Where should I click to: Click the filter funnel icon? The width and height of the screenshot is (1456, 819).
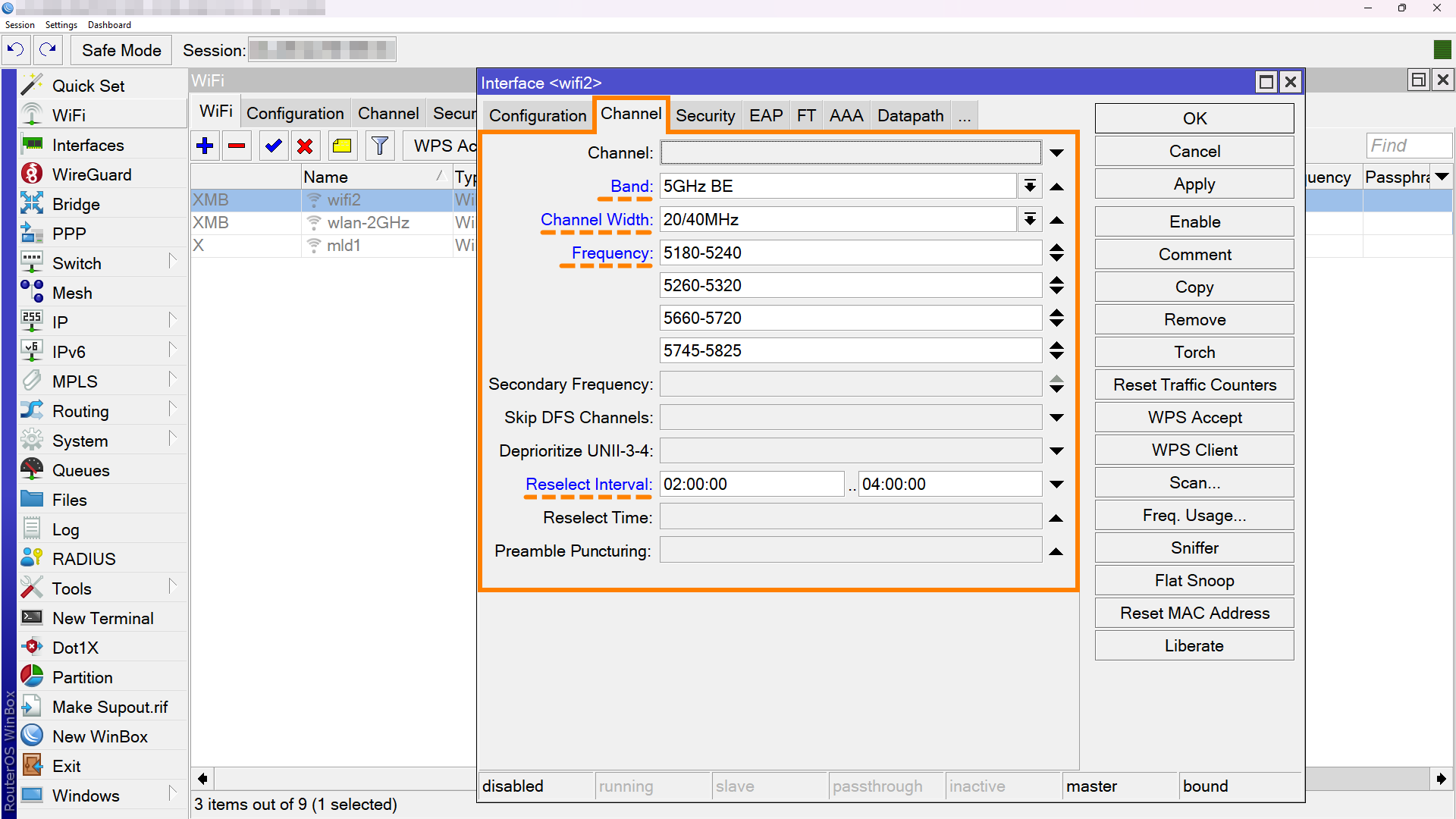380,146
